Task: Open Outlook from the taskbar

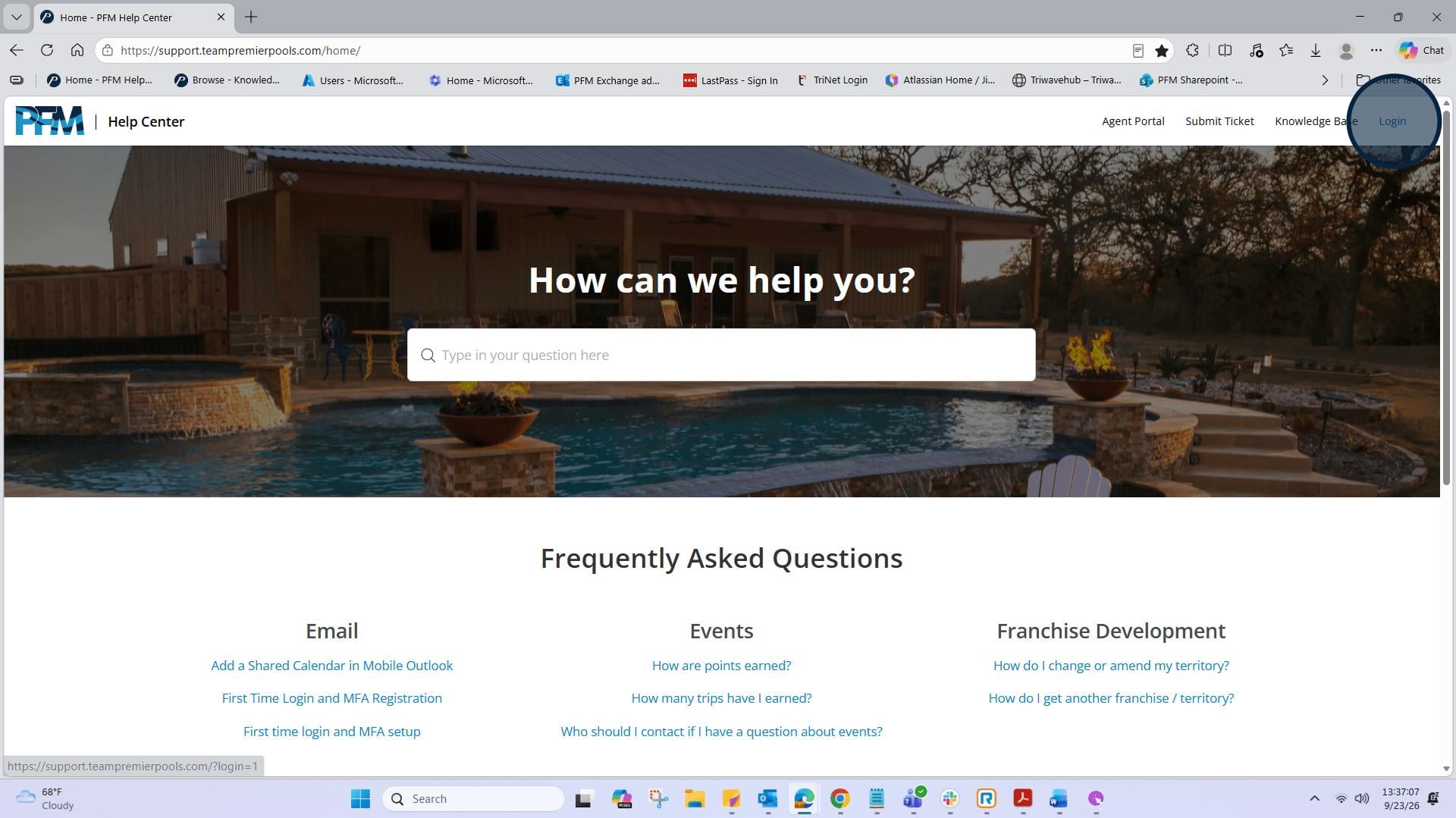Action: [767, 798]
